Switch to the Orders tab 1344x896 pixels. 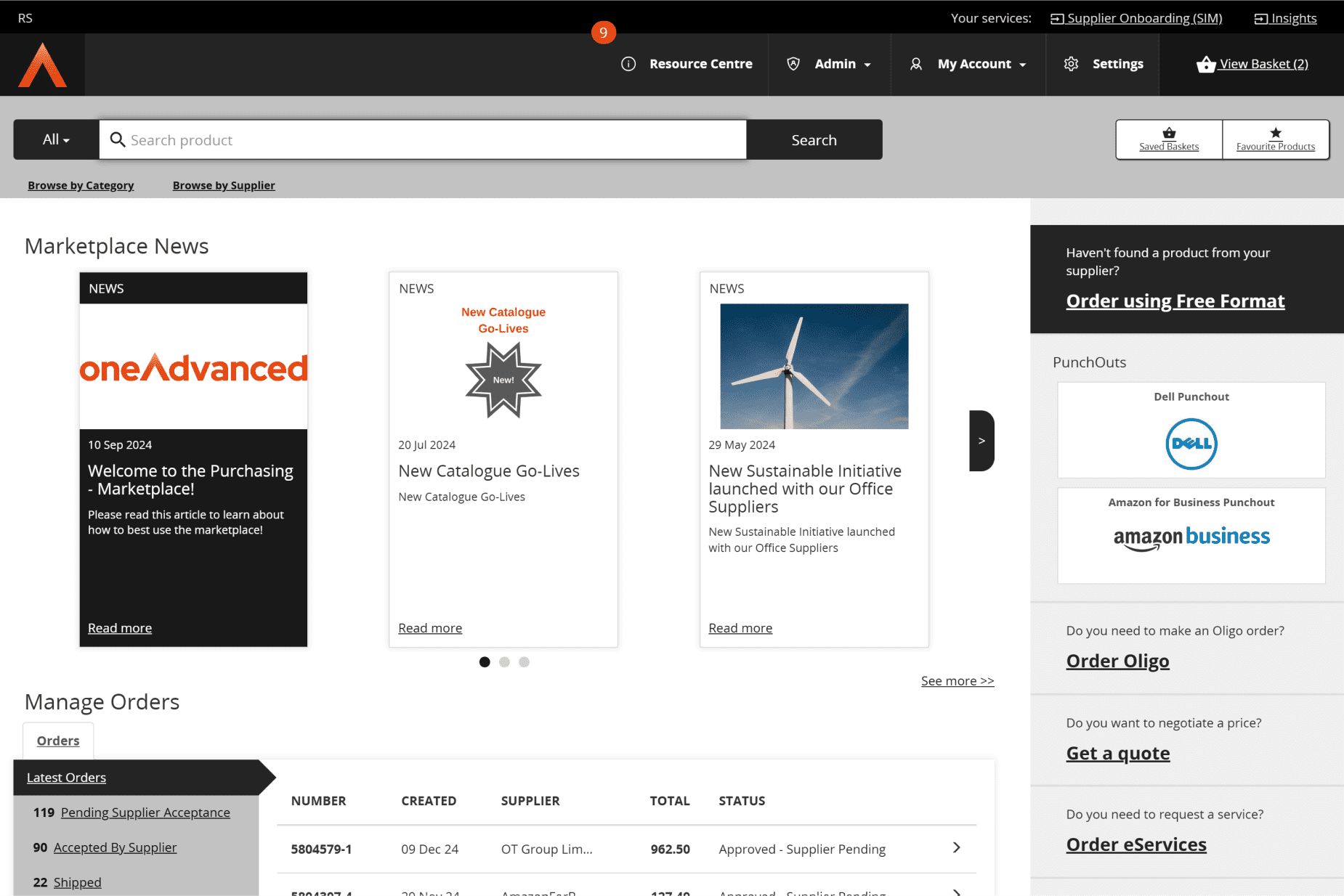point(57,740)
